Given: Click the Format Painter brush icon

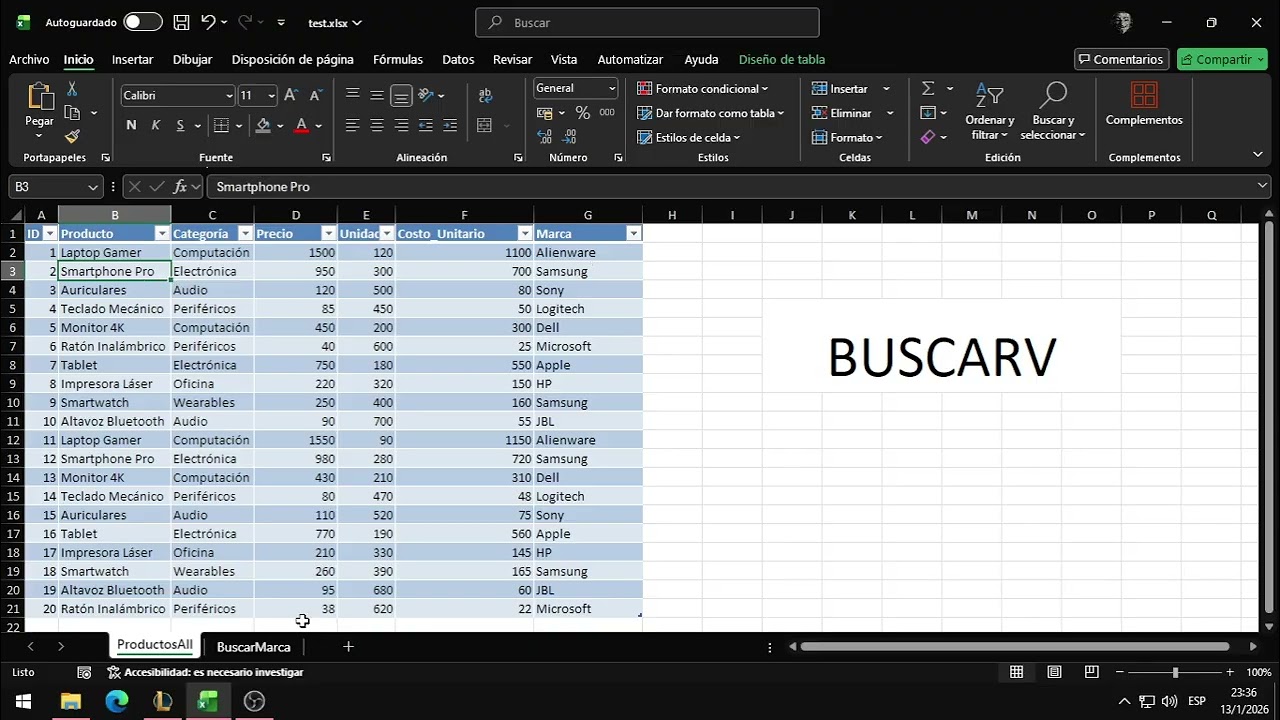Looking at the screenshot, I should point(72,136).
